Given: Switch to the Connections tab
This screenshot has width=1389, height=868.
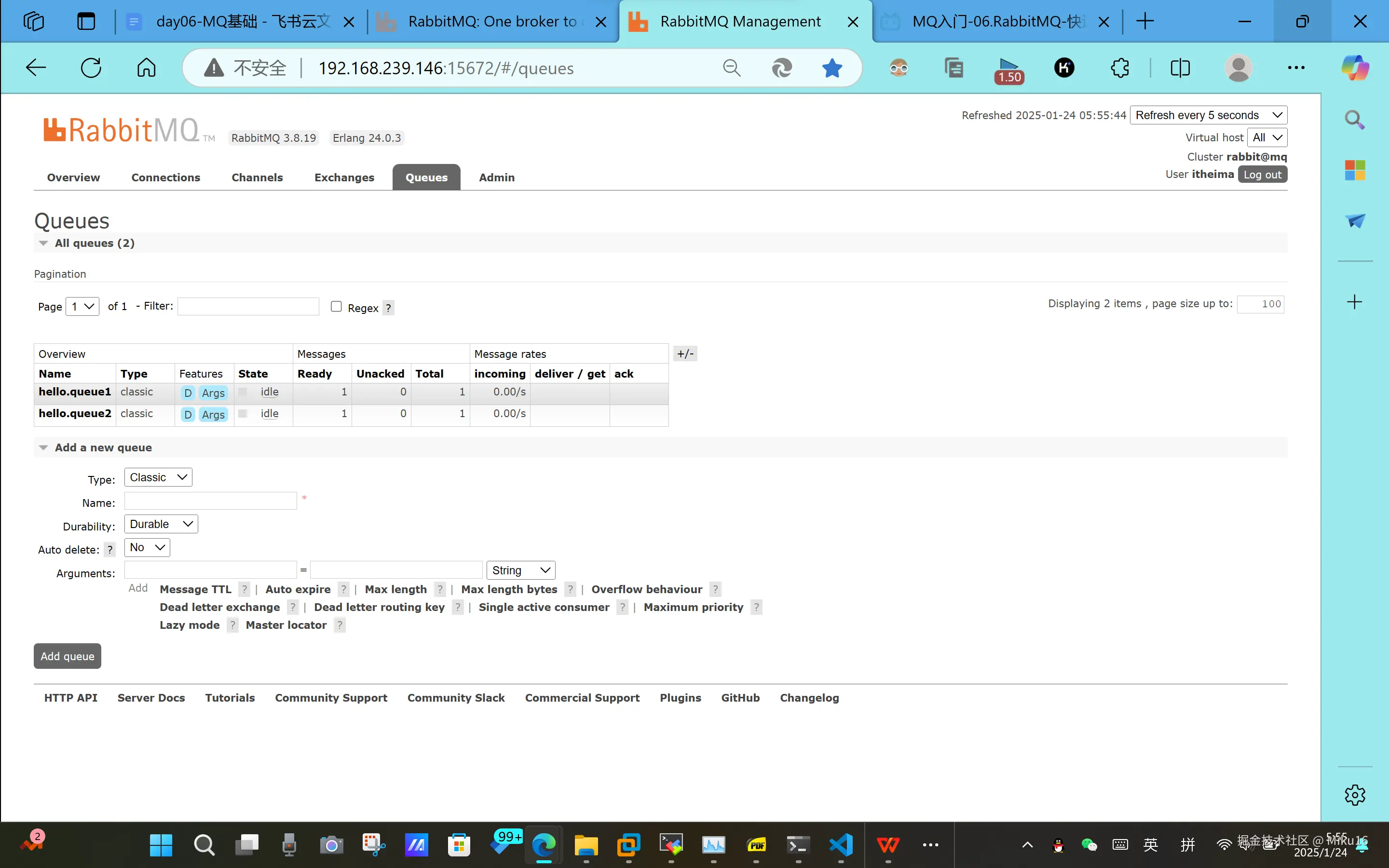Looking at the screenshot, I should pos(165,177).
